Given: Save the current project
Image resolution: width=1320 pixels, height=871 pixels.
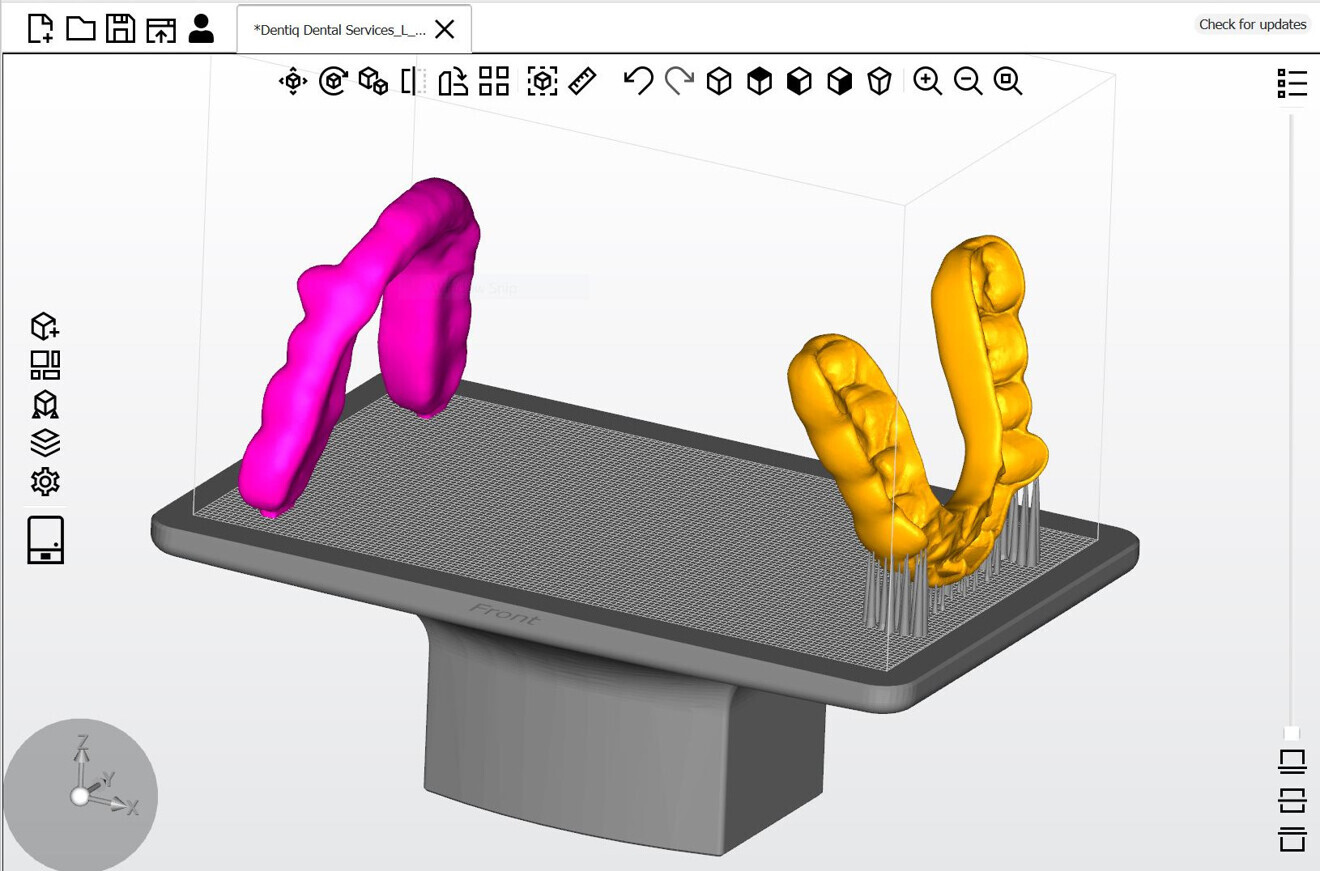Looking at the screenshot, I should coord(120,28).
